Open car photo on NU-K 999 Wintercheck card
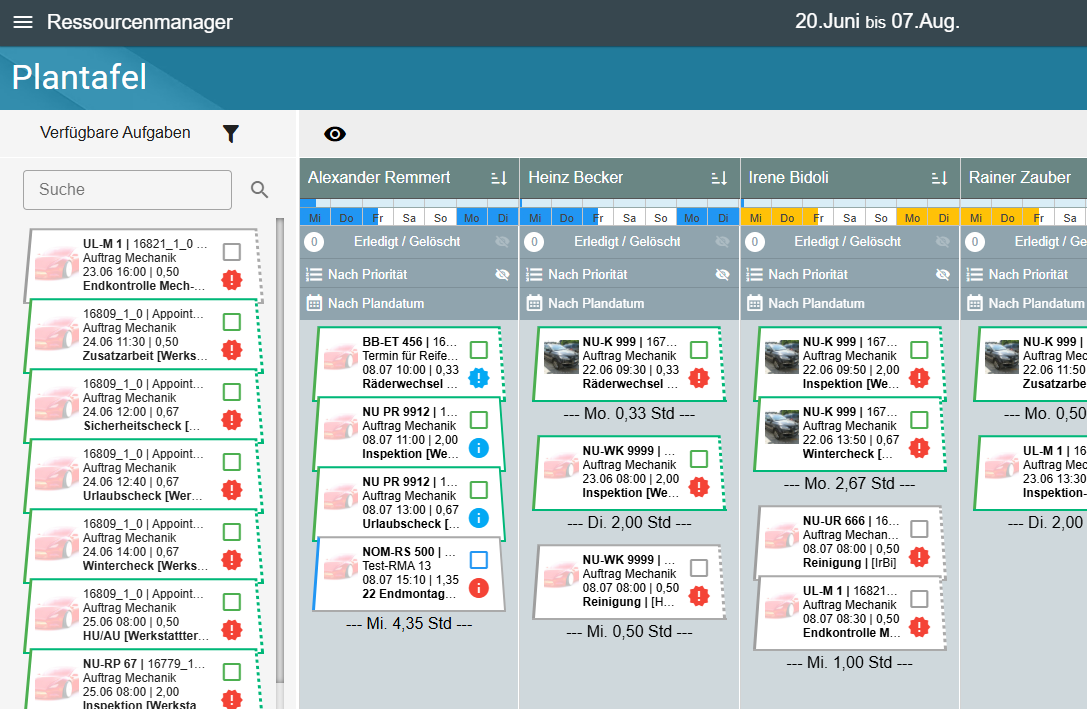The height and width of the screenshot is (709, 1087). 781,427
